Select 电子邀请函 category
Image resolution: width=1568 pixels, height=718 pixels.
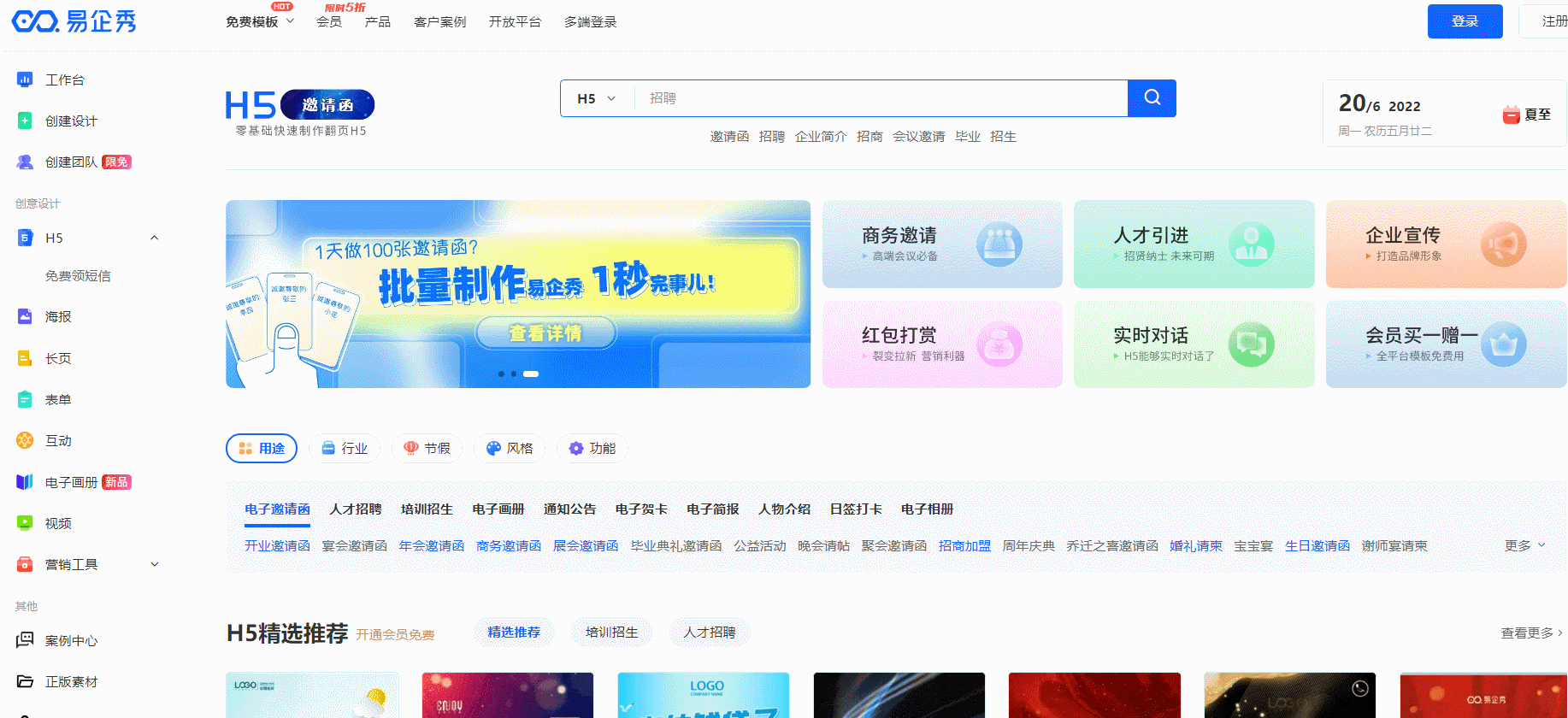click(277, 509)
